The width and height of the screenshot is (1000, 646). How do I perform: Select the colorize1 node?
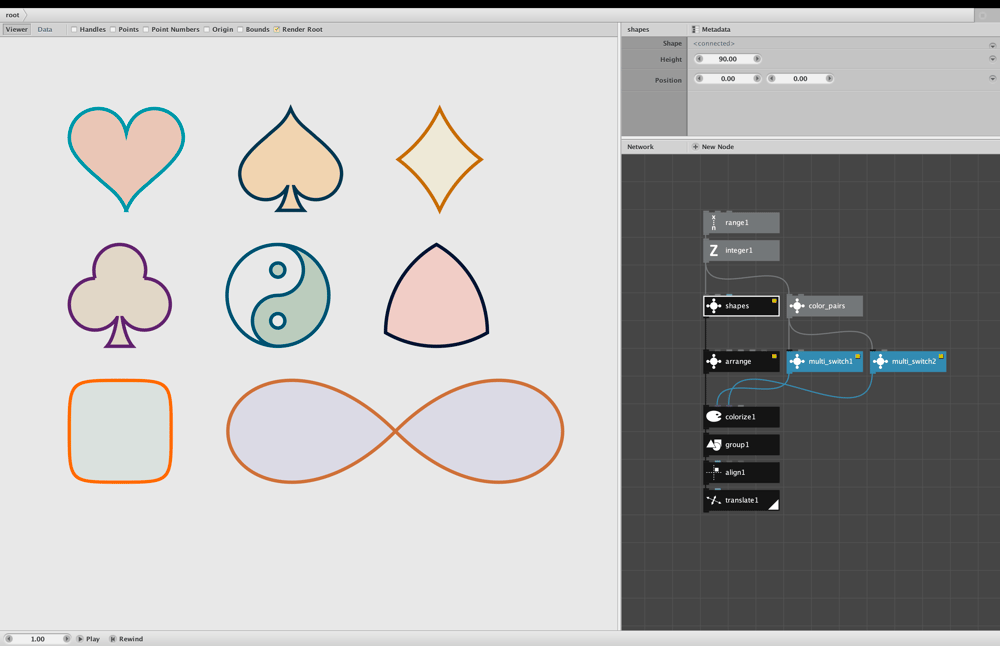tap(741, 417)
